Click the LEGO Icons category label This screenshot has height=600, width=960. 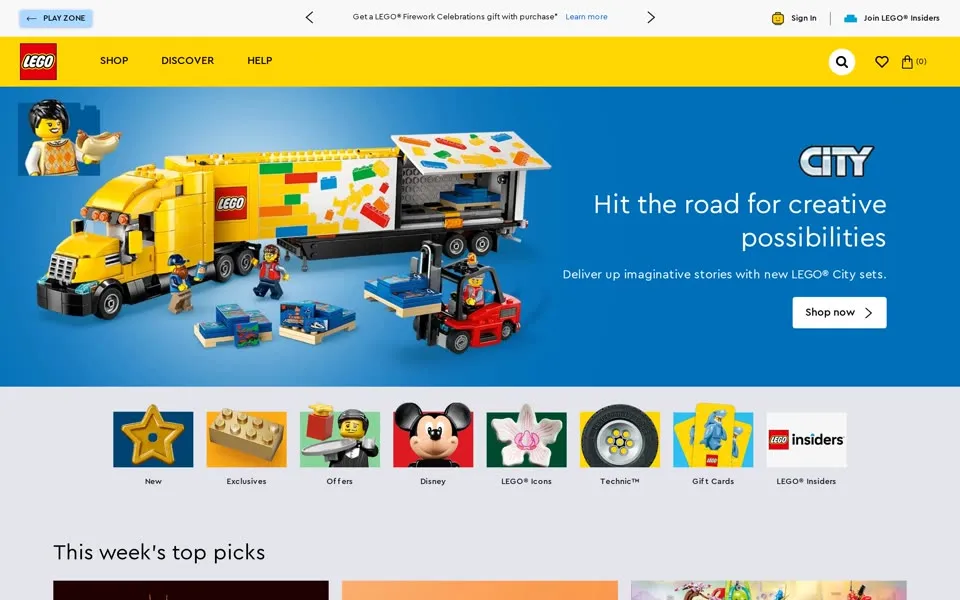527,481
